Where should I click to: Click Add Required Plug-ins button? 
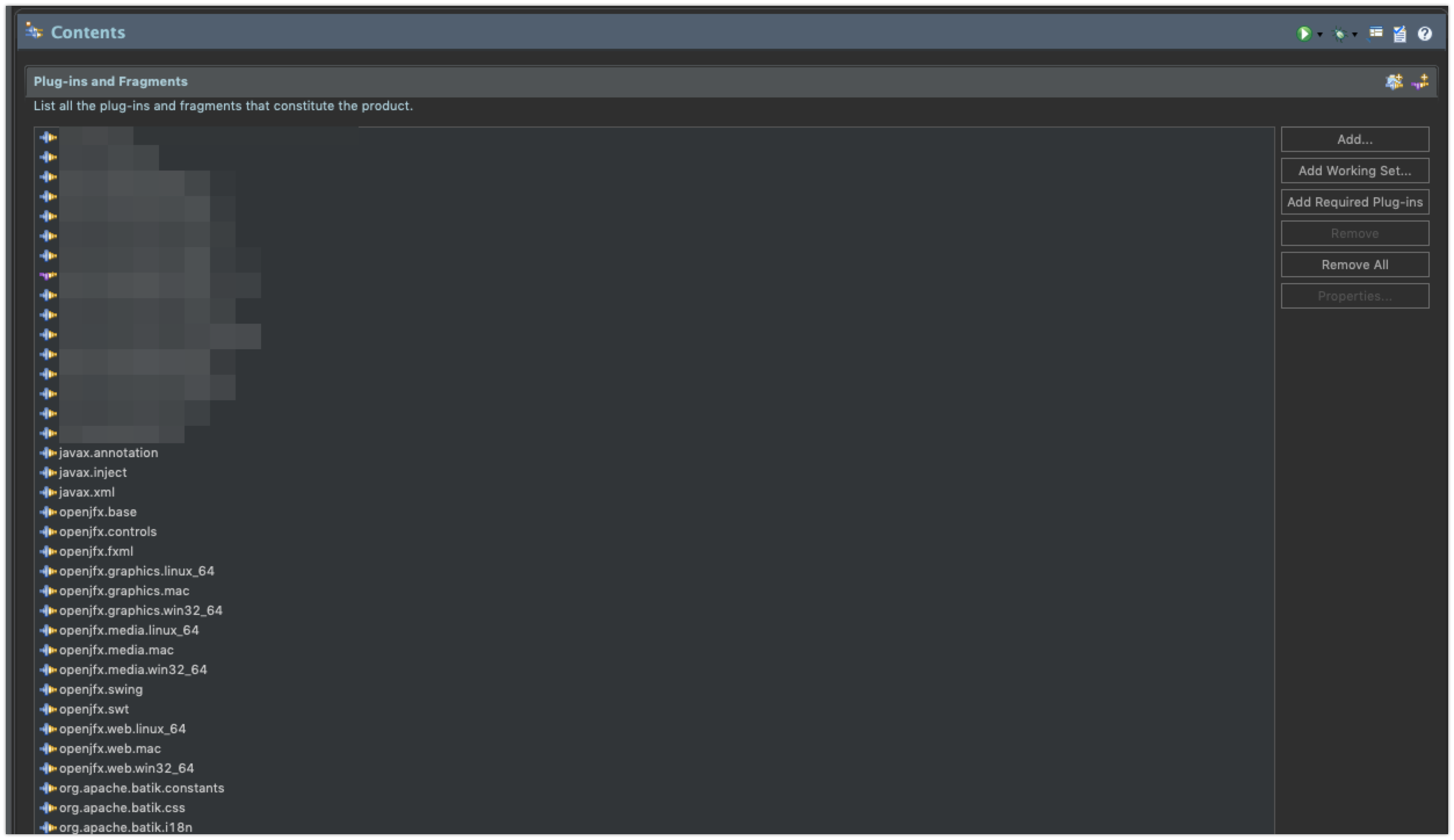pyautogui.click(x=1354, y=202)
